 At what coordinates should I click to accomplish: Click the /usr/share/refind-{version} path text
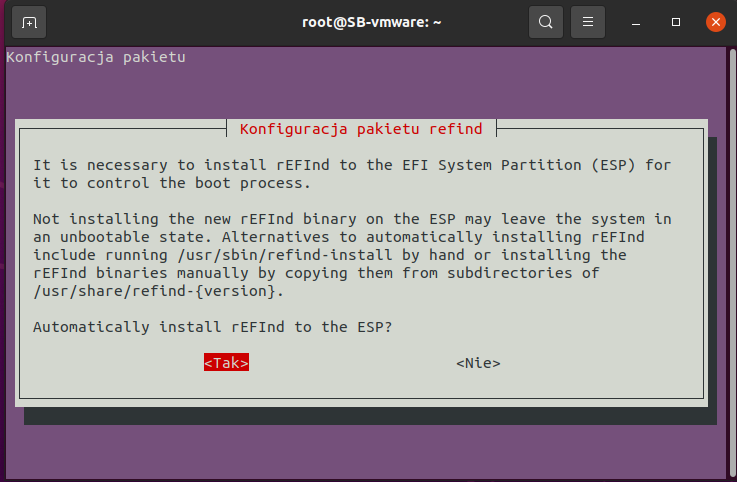pyautogui.click(x=159, y=292)
